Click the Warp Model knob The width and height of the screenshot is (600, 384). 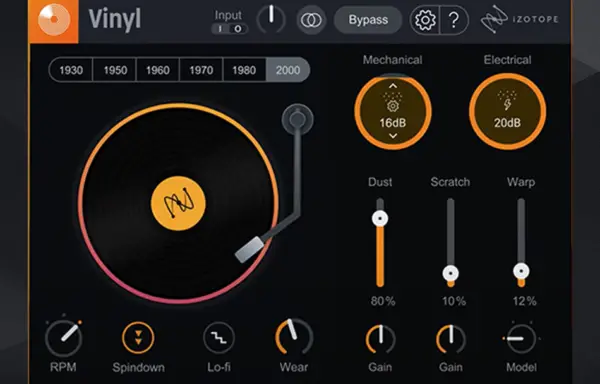[521, 339]
